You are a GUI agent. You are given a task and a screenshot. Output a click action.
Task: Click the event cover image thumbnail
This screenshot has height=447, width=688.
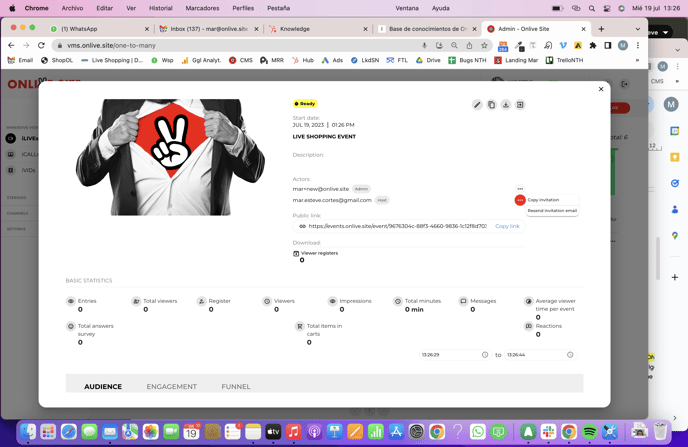170,157
